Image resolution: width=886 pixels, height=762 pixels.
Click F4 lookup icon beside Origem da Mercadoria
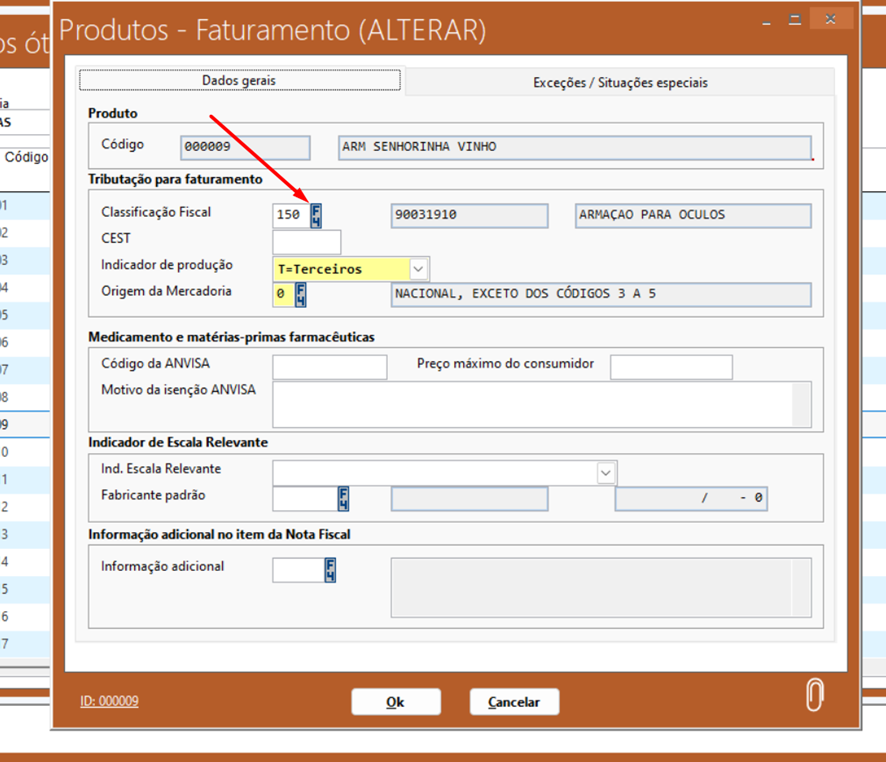pos(300,295)
